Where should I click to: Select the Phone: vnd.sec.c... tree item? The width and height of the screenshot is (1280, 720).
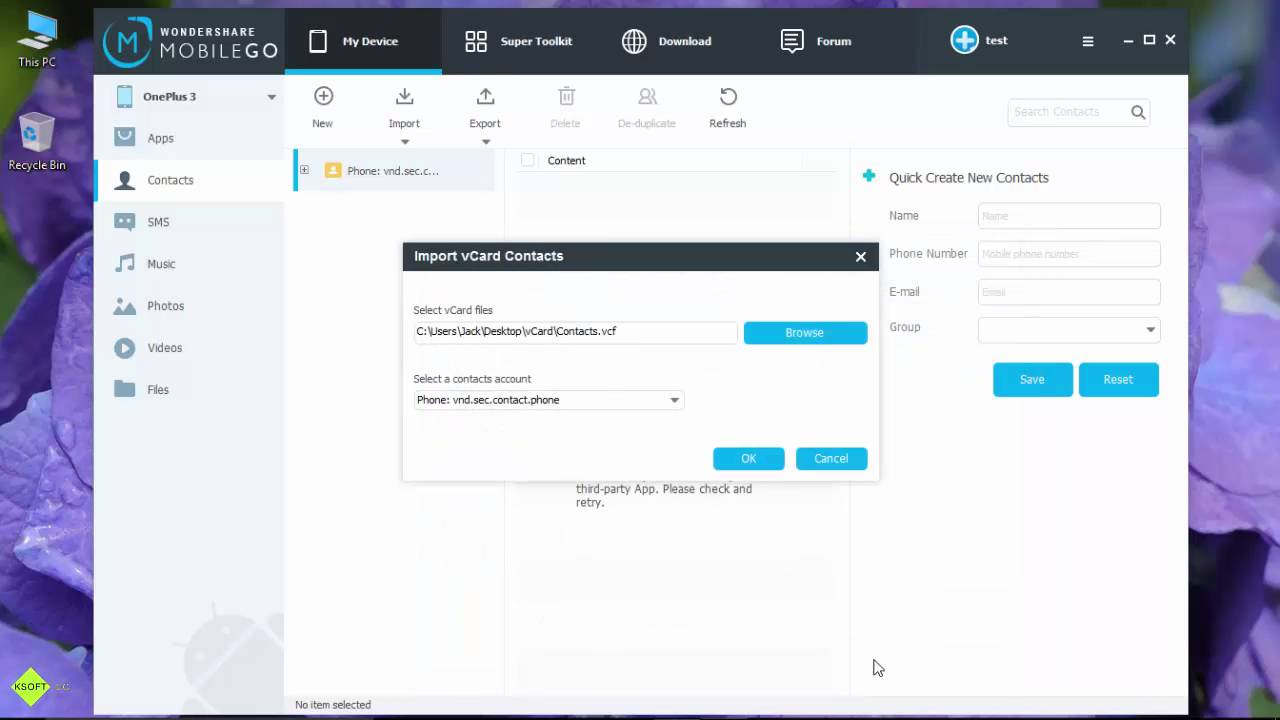[x=395, y=170]
